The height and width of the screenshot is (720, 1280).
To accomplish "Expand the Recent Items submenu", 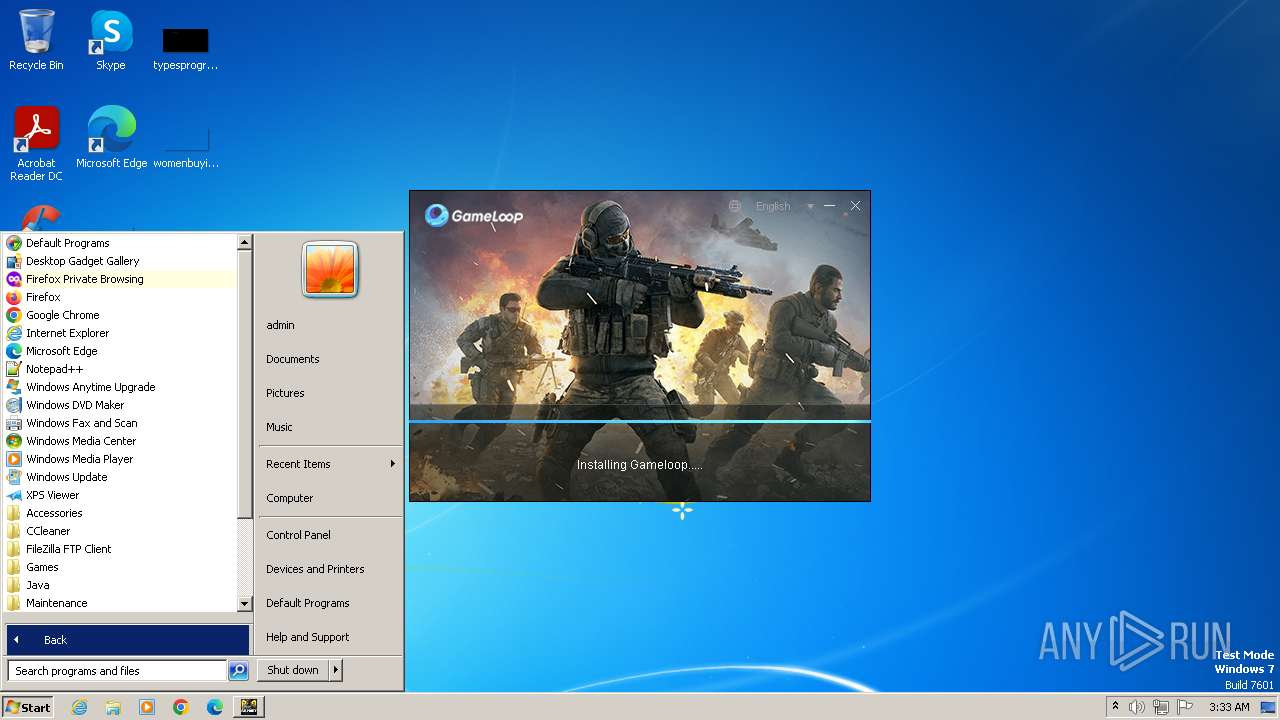I will (x=329, y=464).
